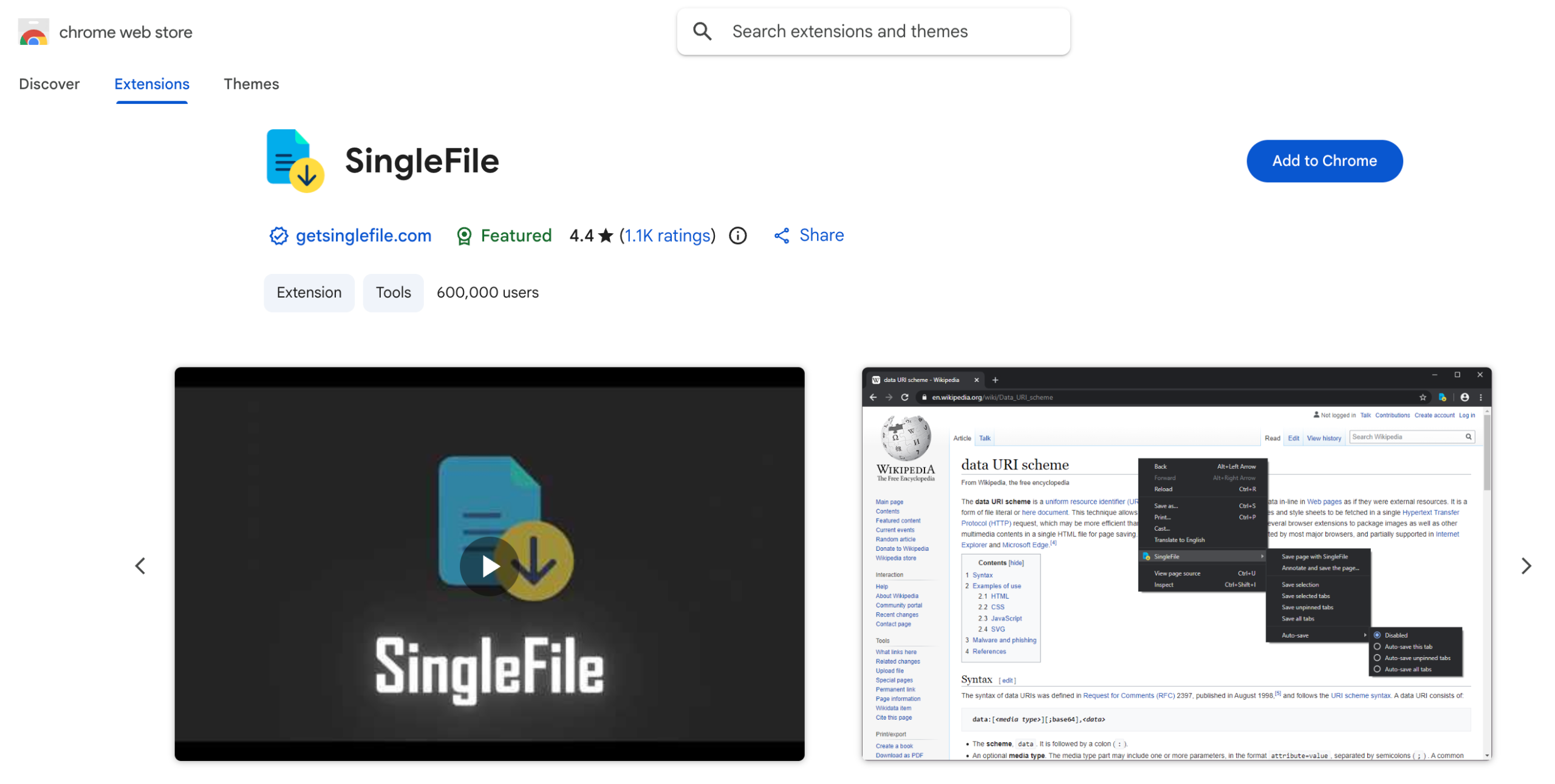Select the Tools category chip
Viewport: 1555px width, 784px height.
393,293
